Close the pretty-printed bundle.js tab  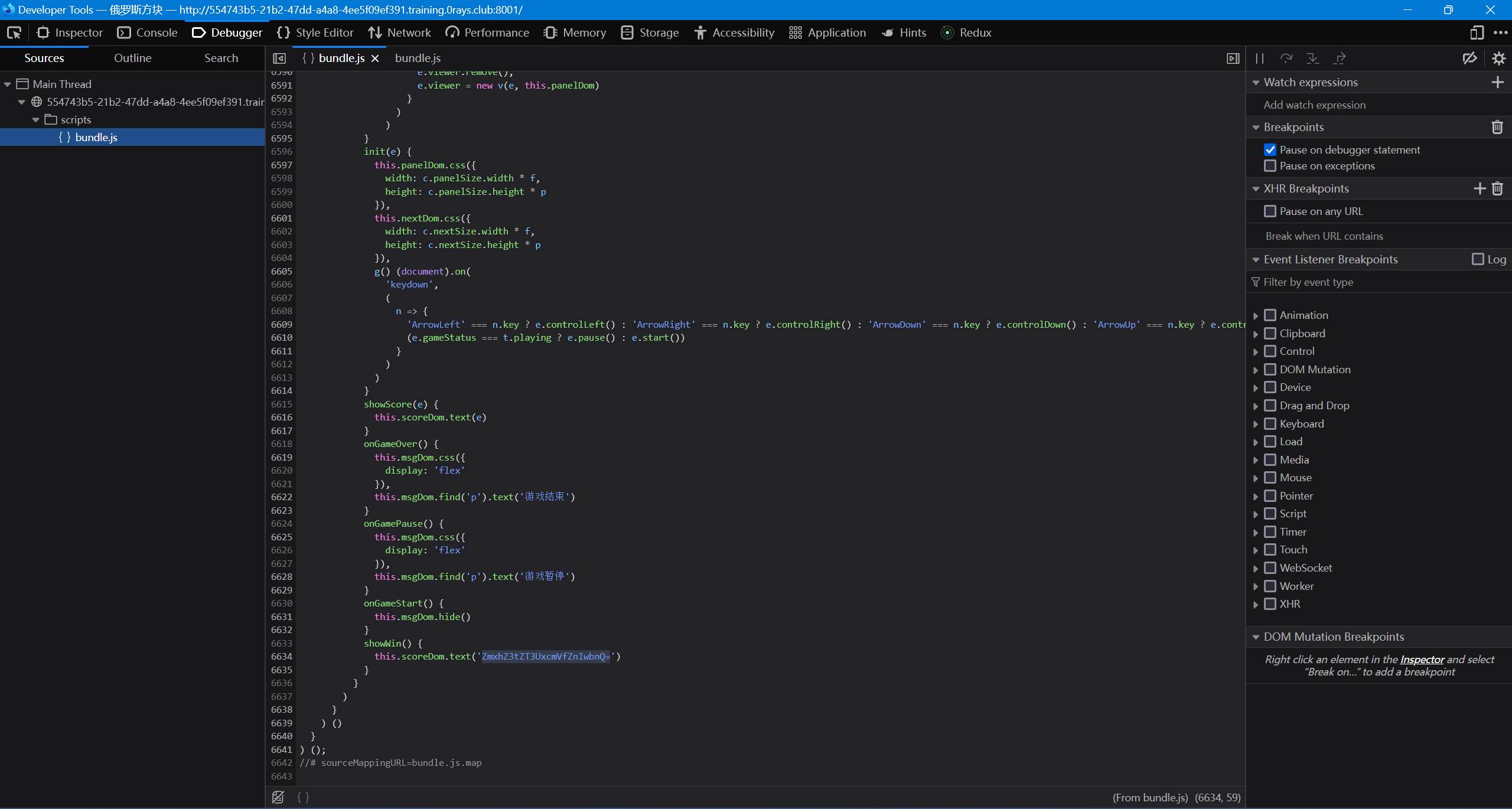(x=375, y=58)
